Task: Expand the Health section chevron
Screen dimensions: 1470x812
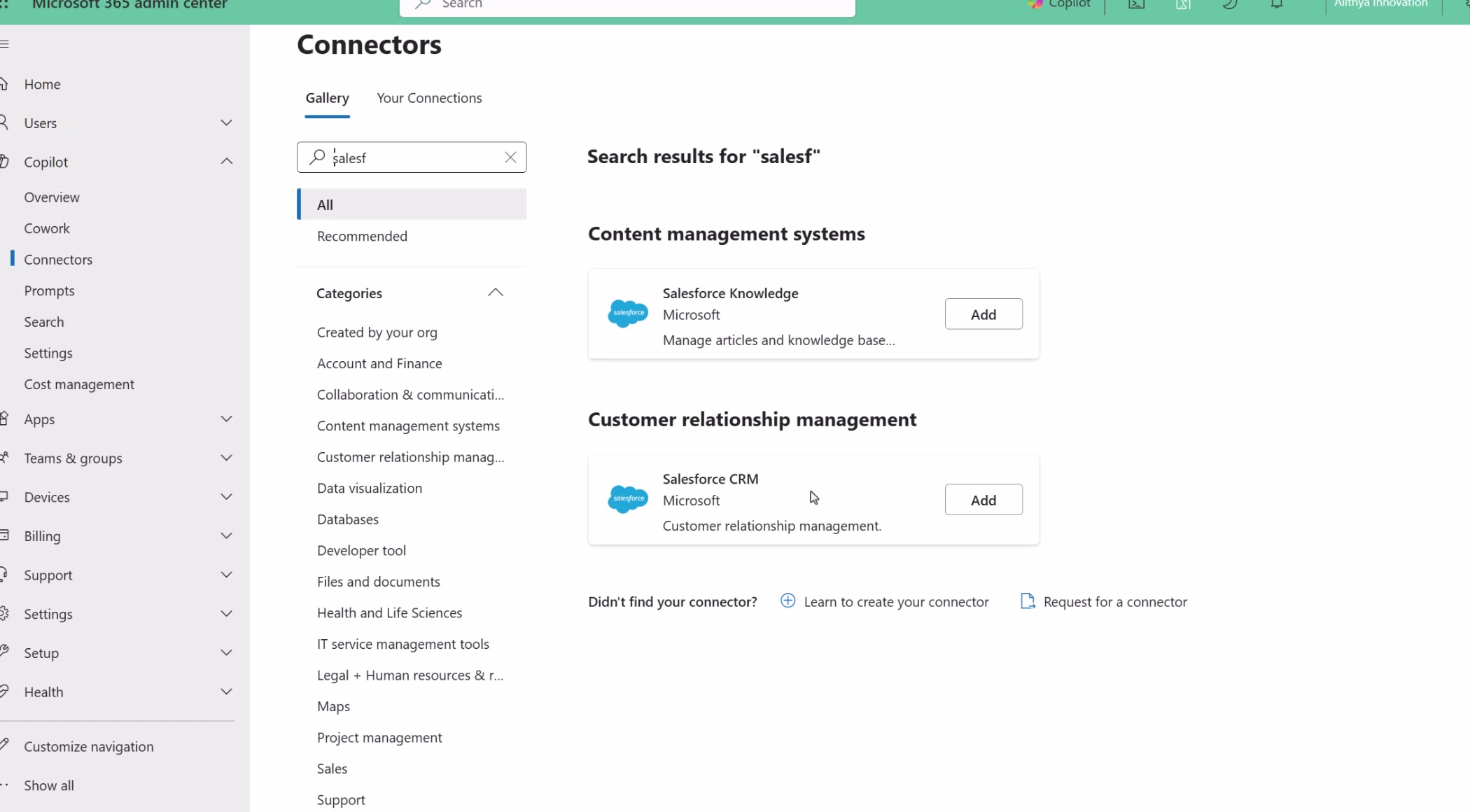Action: (x=226, y=692)
